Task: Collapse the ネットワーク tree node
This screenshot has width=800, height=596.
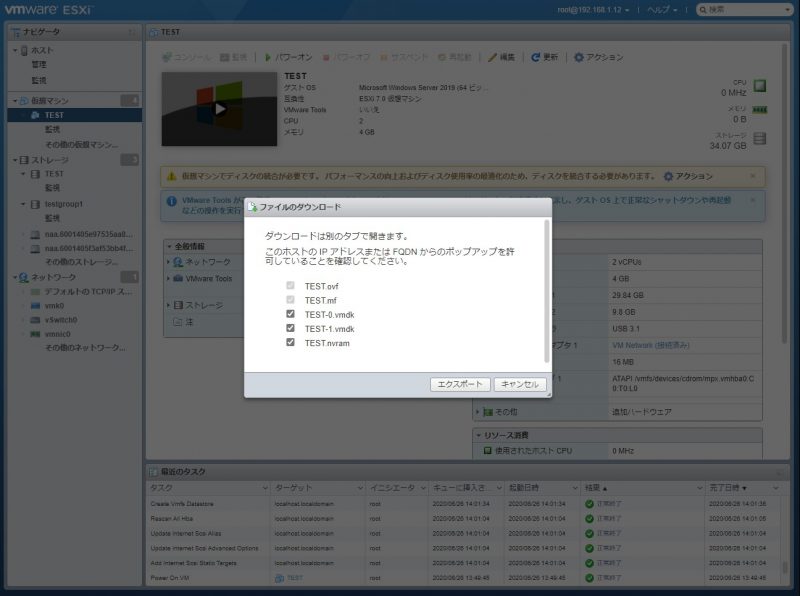Action: pyautogui.click(x=15, y=277)
